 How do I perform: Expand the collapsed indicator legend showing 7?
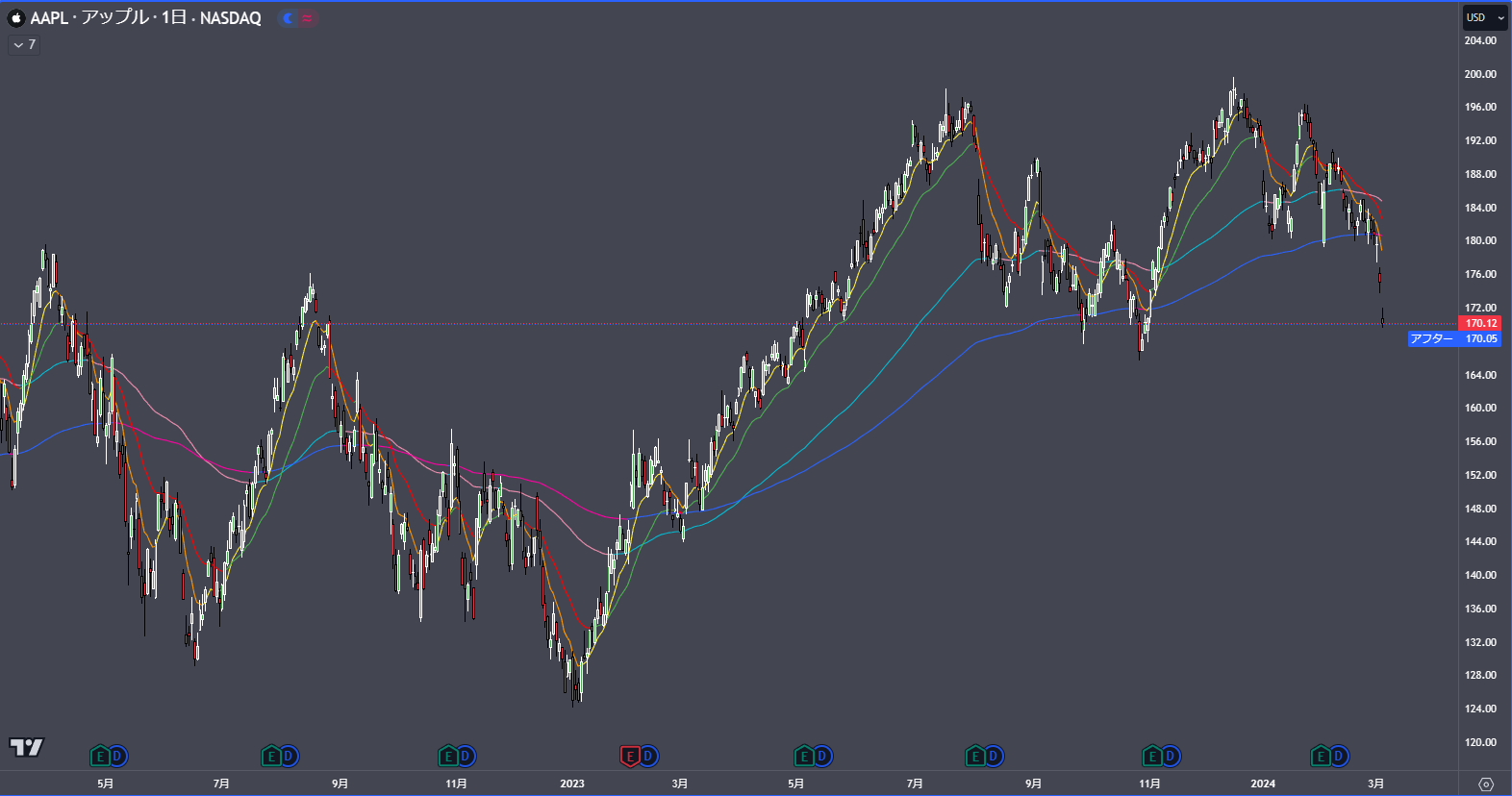[x=24, y=44]
